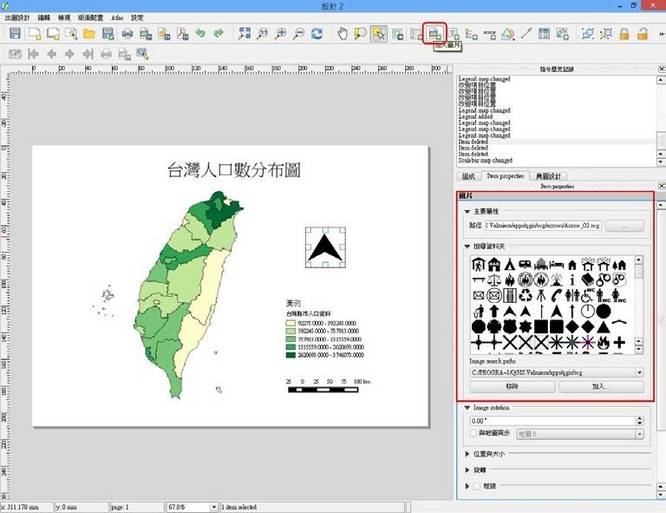Activate the Select/Move item tool
The width and height of the screenshot is (666, 513).
(378, 34)
